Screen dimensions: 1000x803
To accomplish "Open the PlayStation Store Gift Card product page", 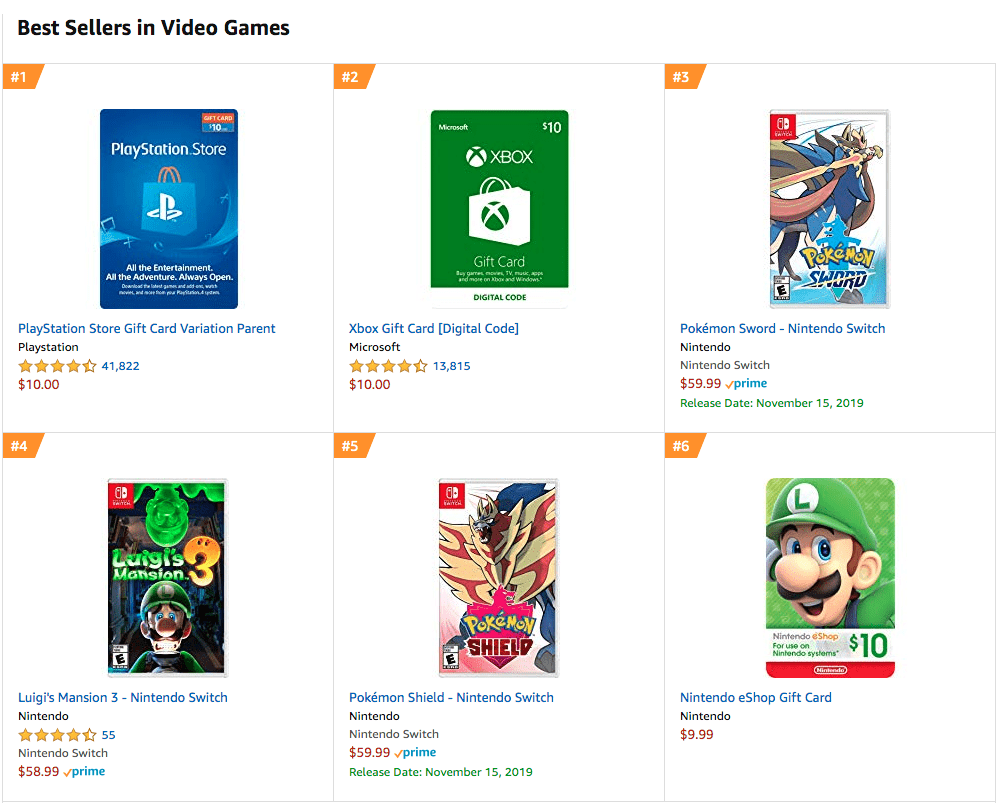I will point(146,328).
